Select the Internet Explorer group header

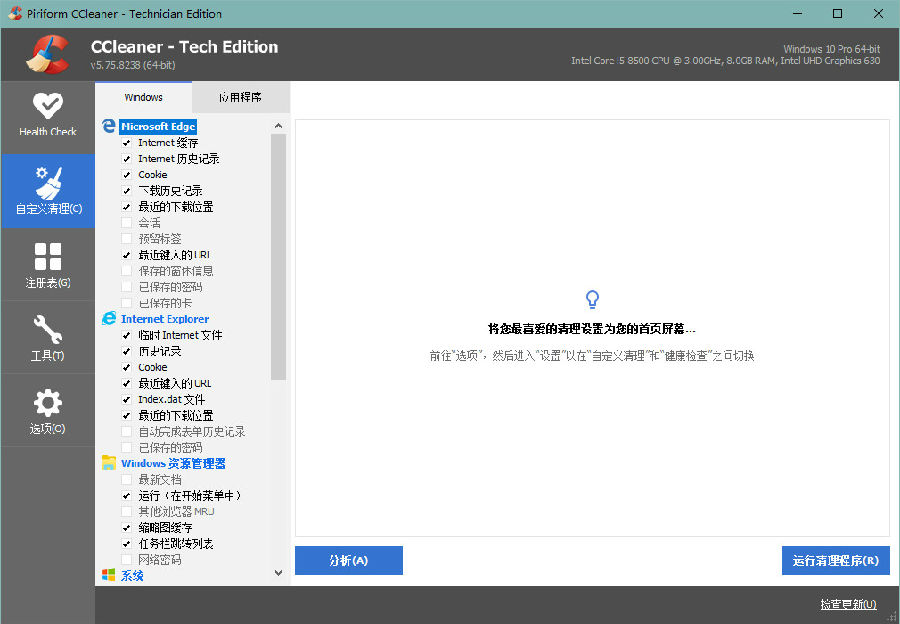pyautogui.click(x=165, y=319)
